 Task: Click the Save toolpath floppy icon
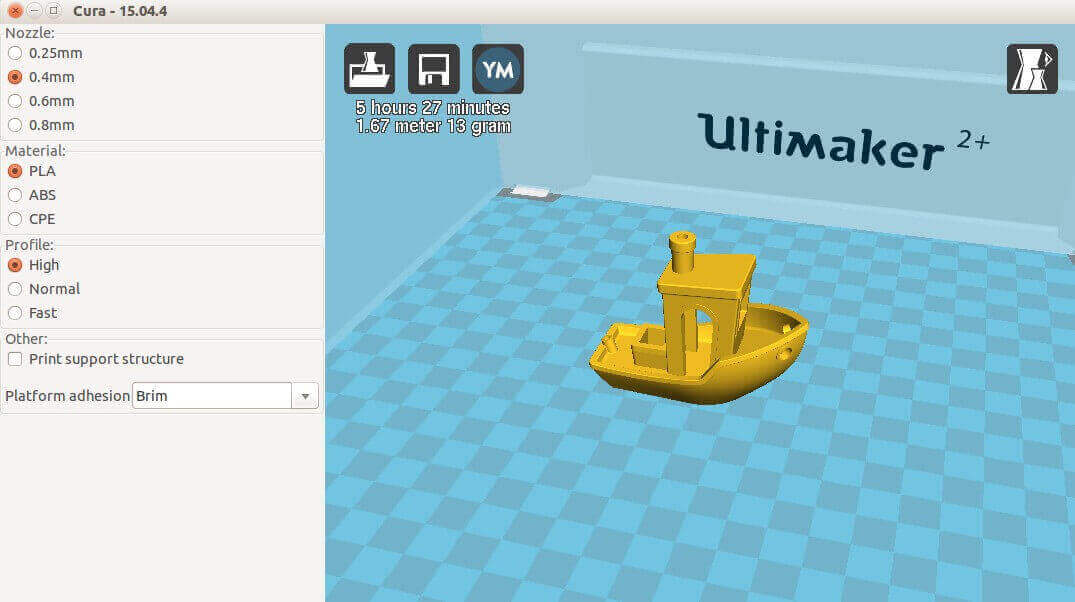pos(433,69)
